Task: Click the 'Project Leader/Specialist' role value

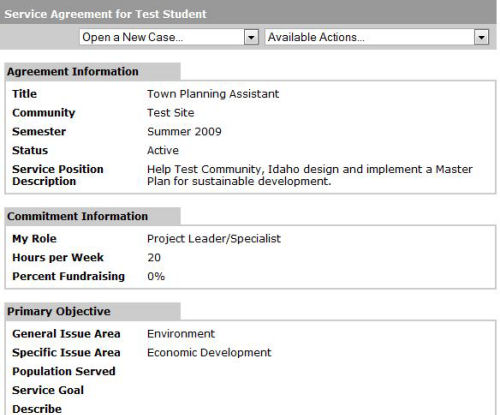Action: click(x=214, y=239)
